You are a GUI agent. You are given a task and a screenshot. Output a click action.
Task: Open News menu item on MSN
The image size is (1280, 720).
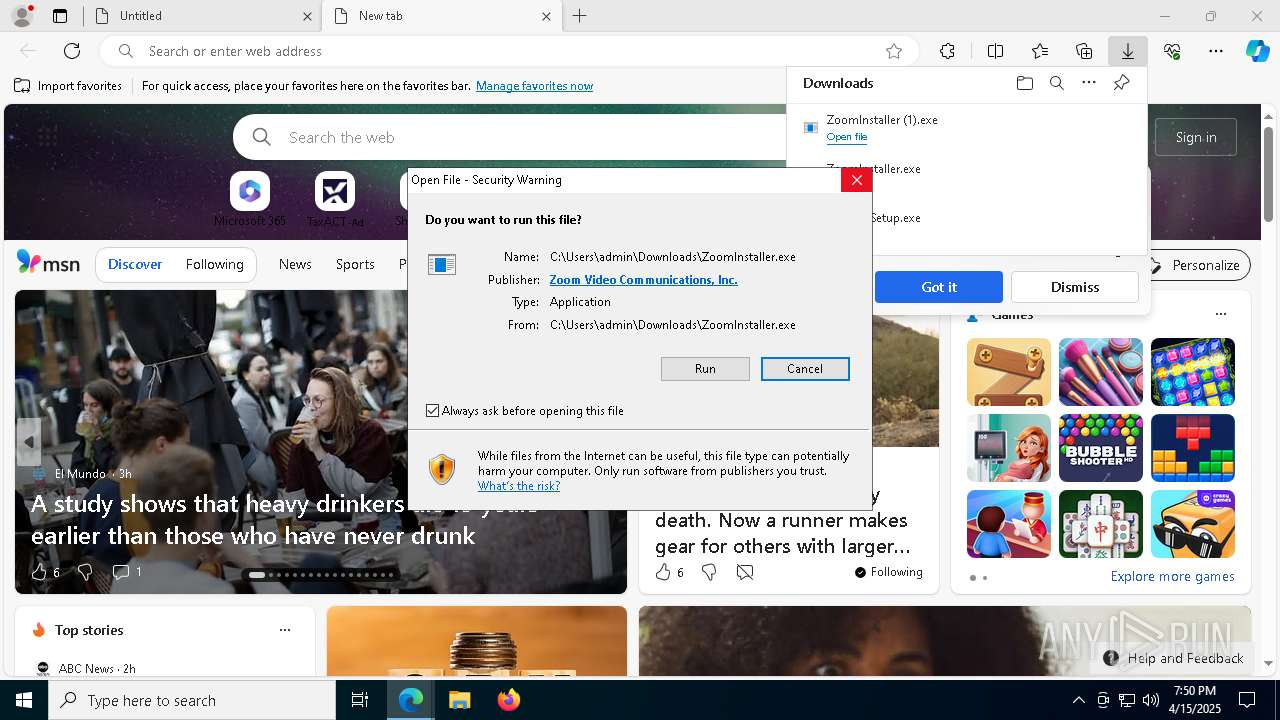(295, 265)
